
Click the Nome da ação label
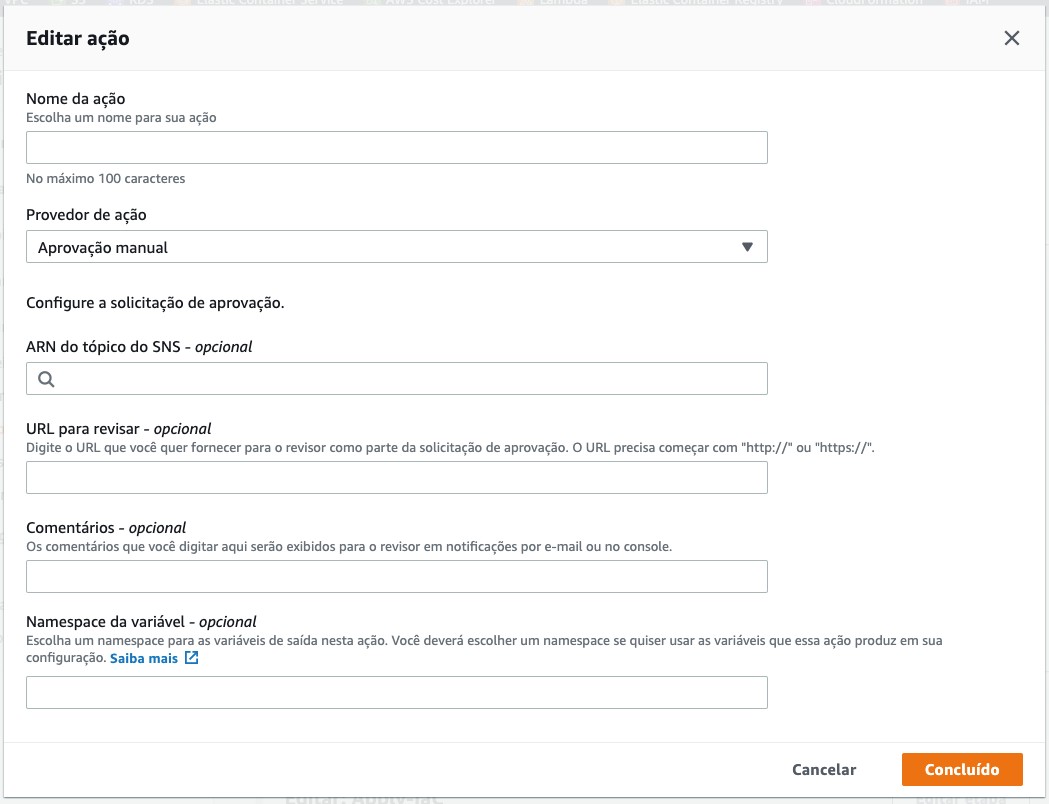[x=75, y=98]
